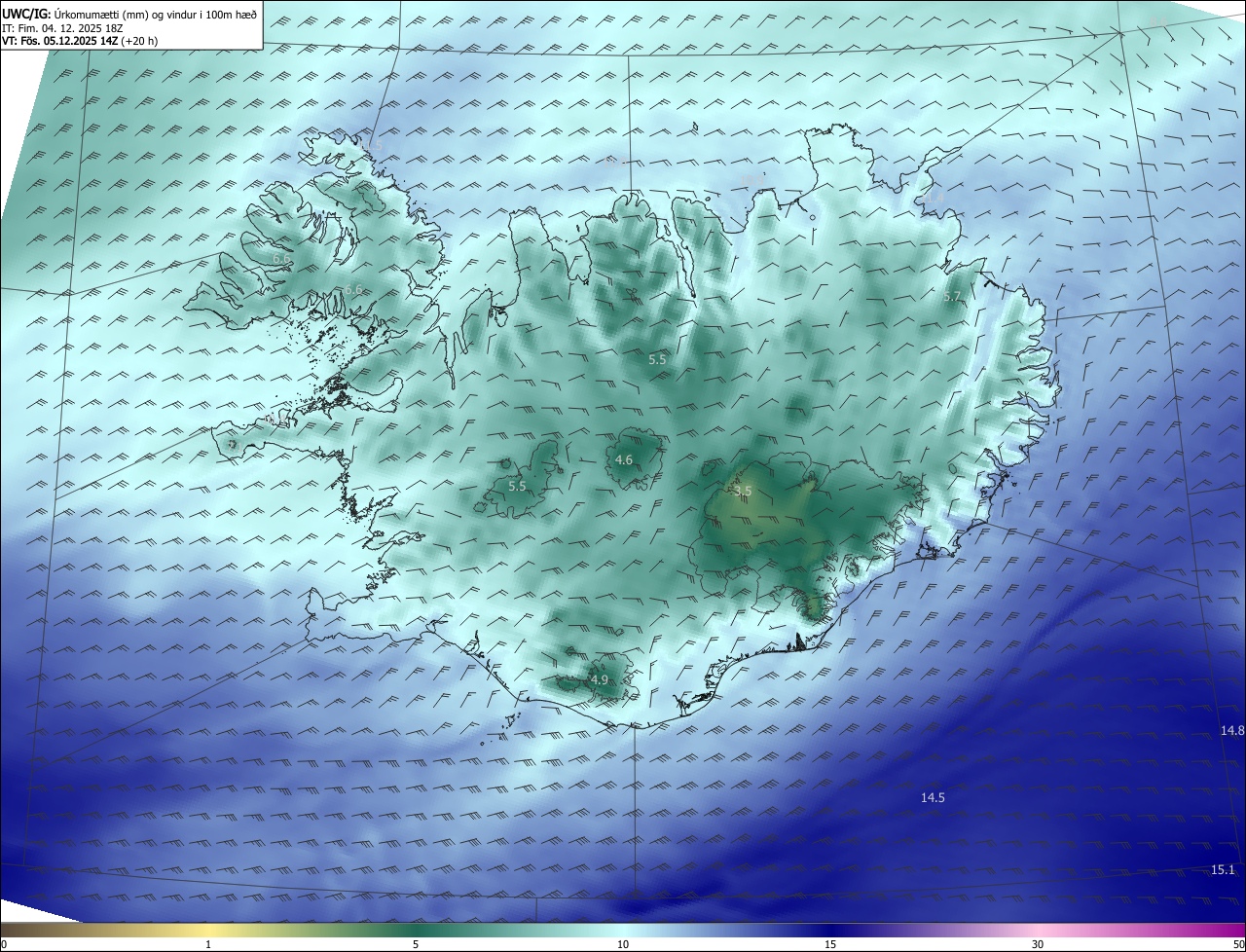Click the 14.5 value over the ocean

tap(933, 797)
